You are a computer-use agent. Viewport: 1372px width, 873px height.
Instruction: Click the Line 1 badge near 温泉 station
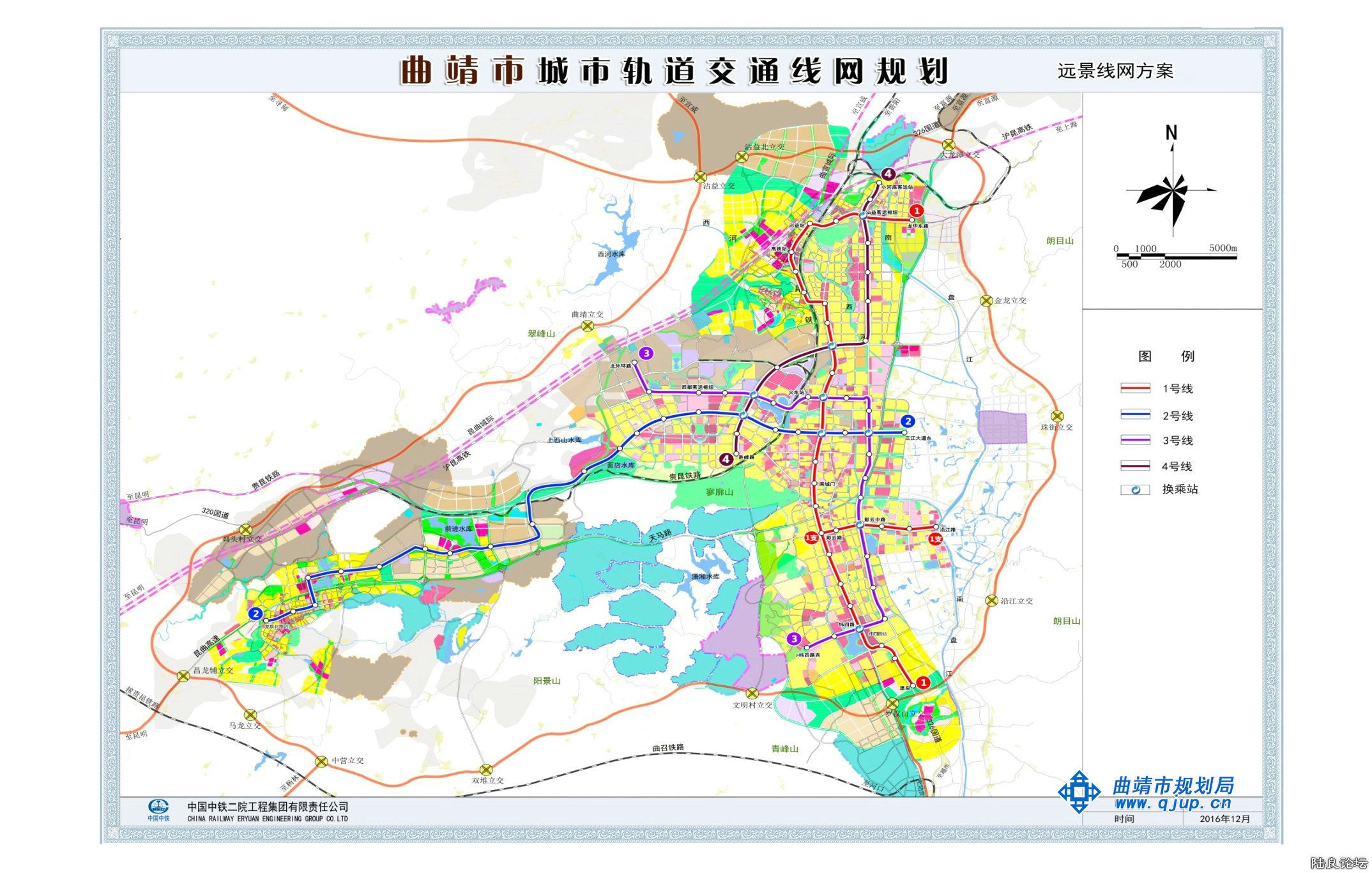click(x=923, y=682)
